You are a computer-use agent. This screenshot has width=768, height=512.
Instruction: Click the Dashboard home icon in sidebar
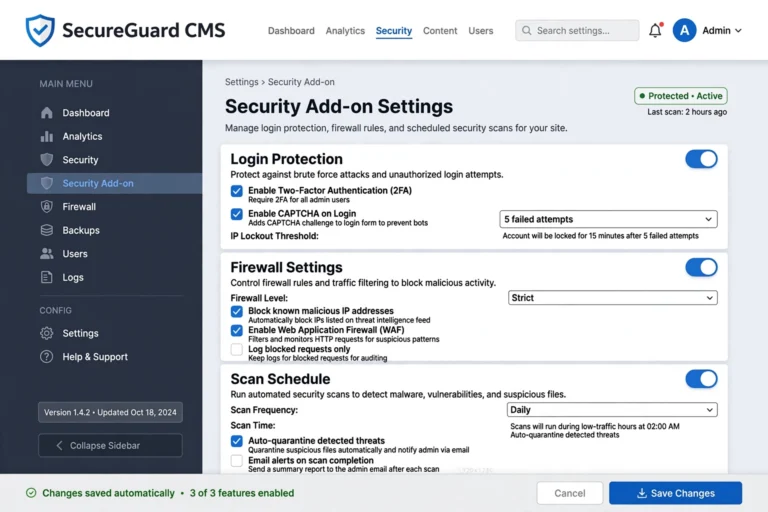click(x=47, y=113)
